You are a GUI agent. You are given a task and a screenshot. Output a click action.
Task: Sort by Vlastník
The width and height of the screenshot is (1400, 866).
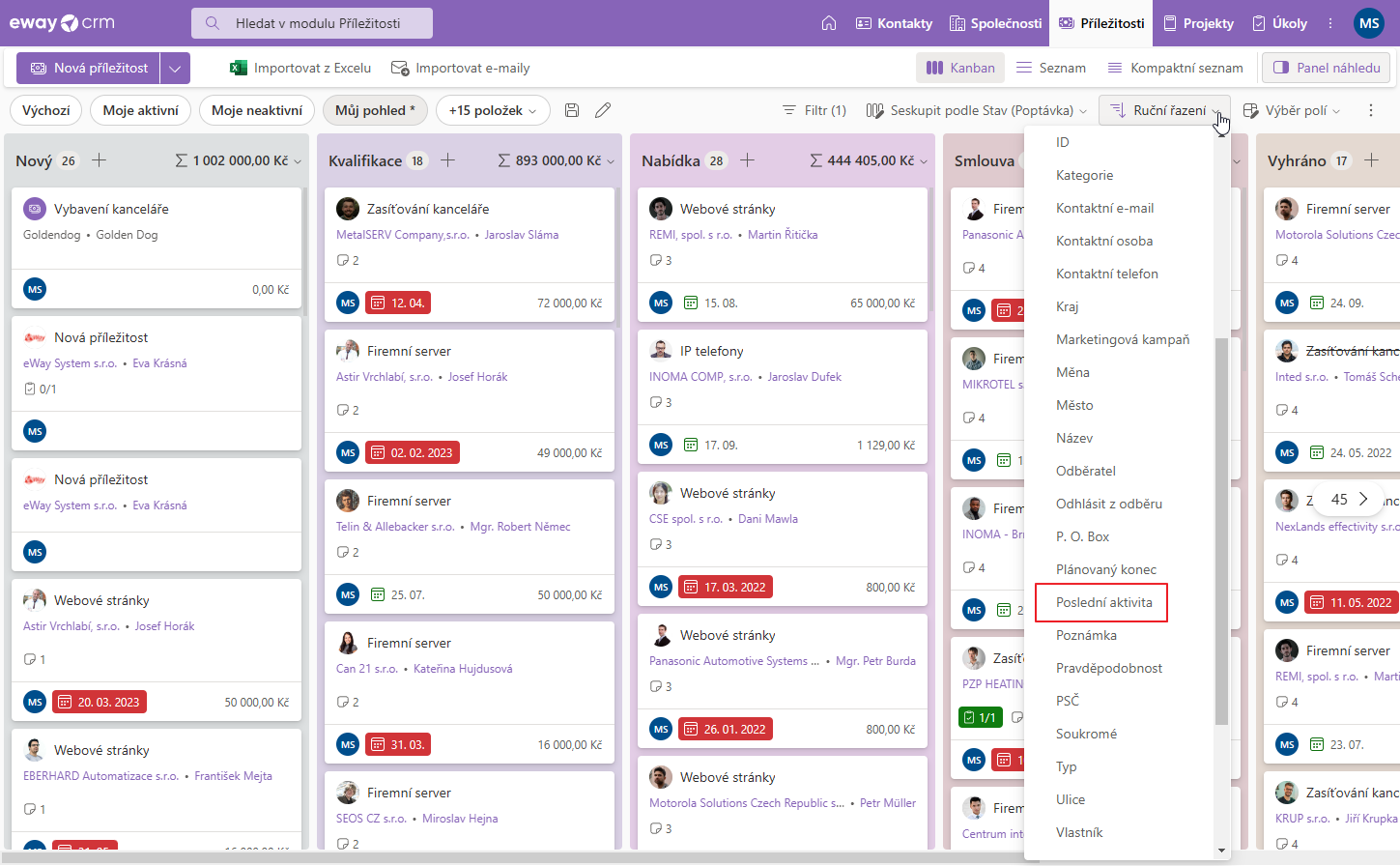pos(1119,832)
